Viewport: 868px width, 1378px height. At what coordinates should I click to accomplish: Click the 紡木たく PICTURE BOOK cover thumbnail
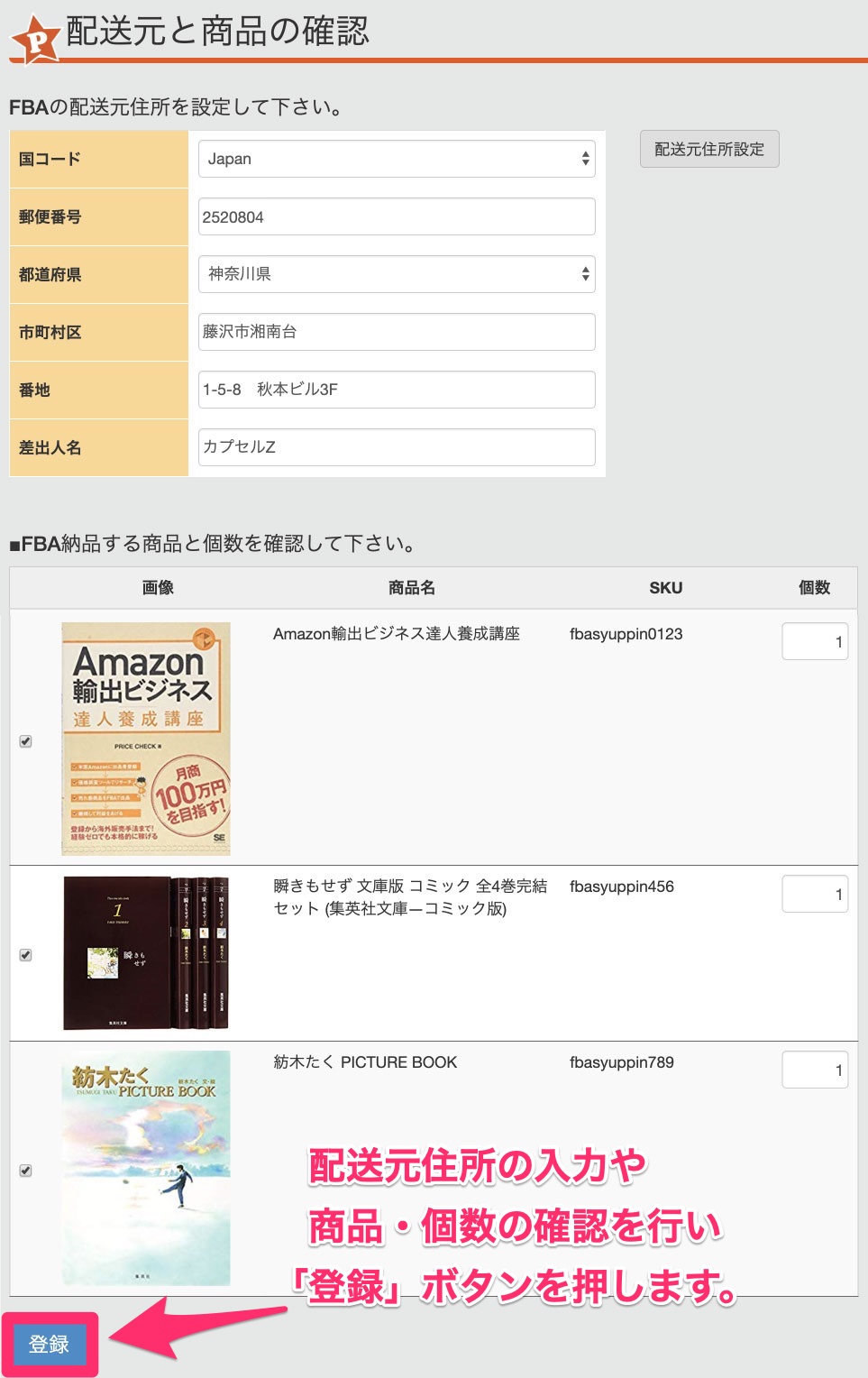146,1169
